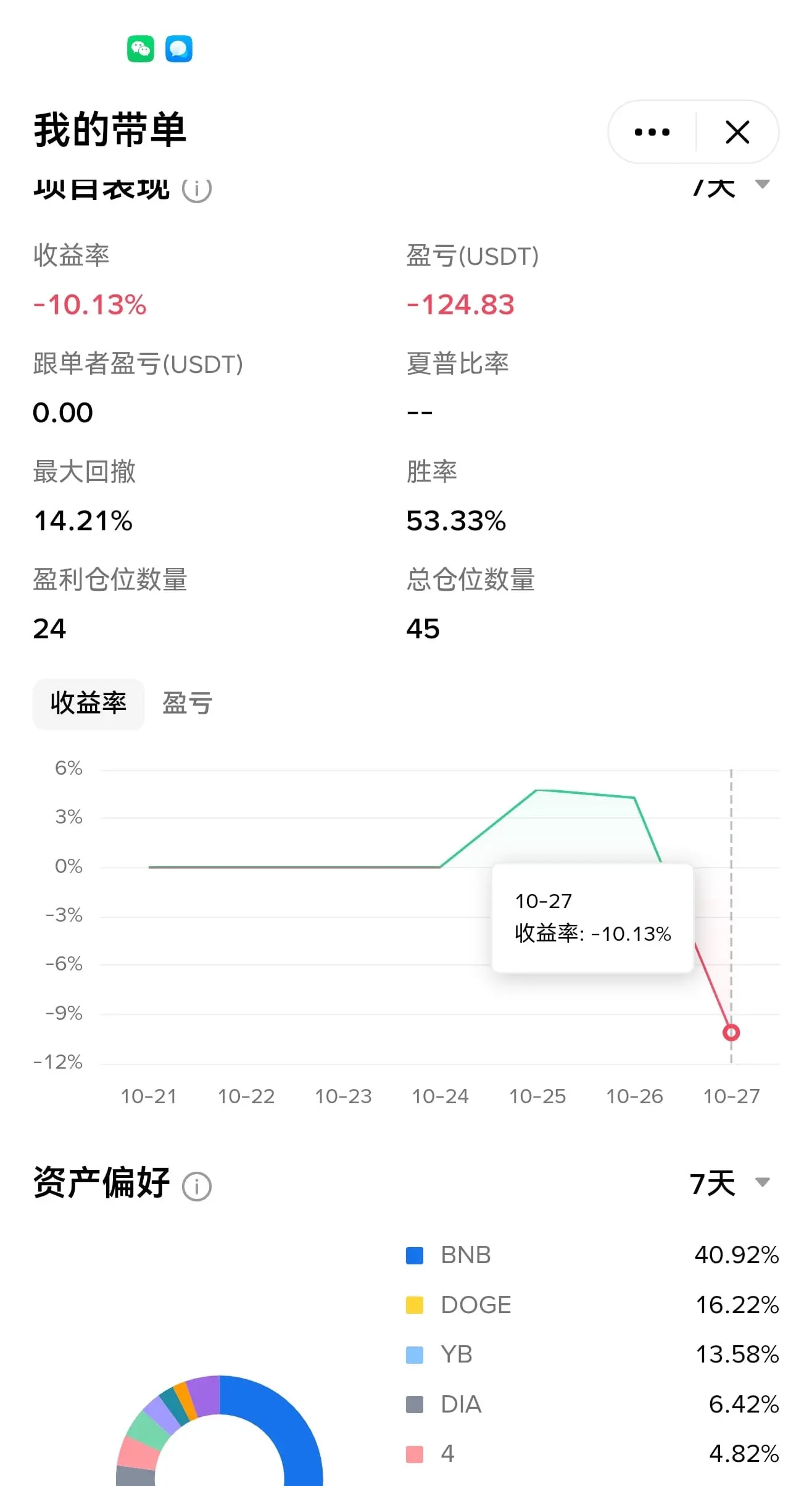
Task: Click the red data point on chart
Action: point(731,1032)
